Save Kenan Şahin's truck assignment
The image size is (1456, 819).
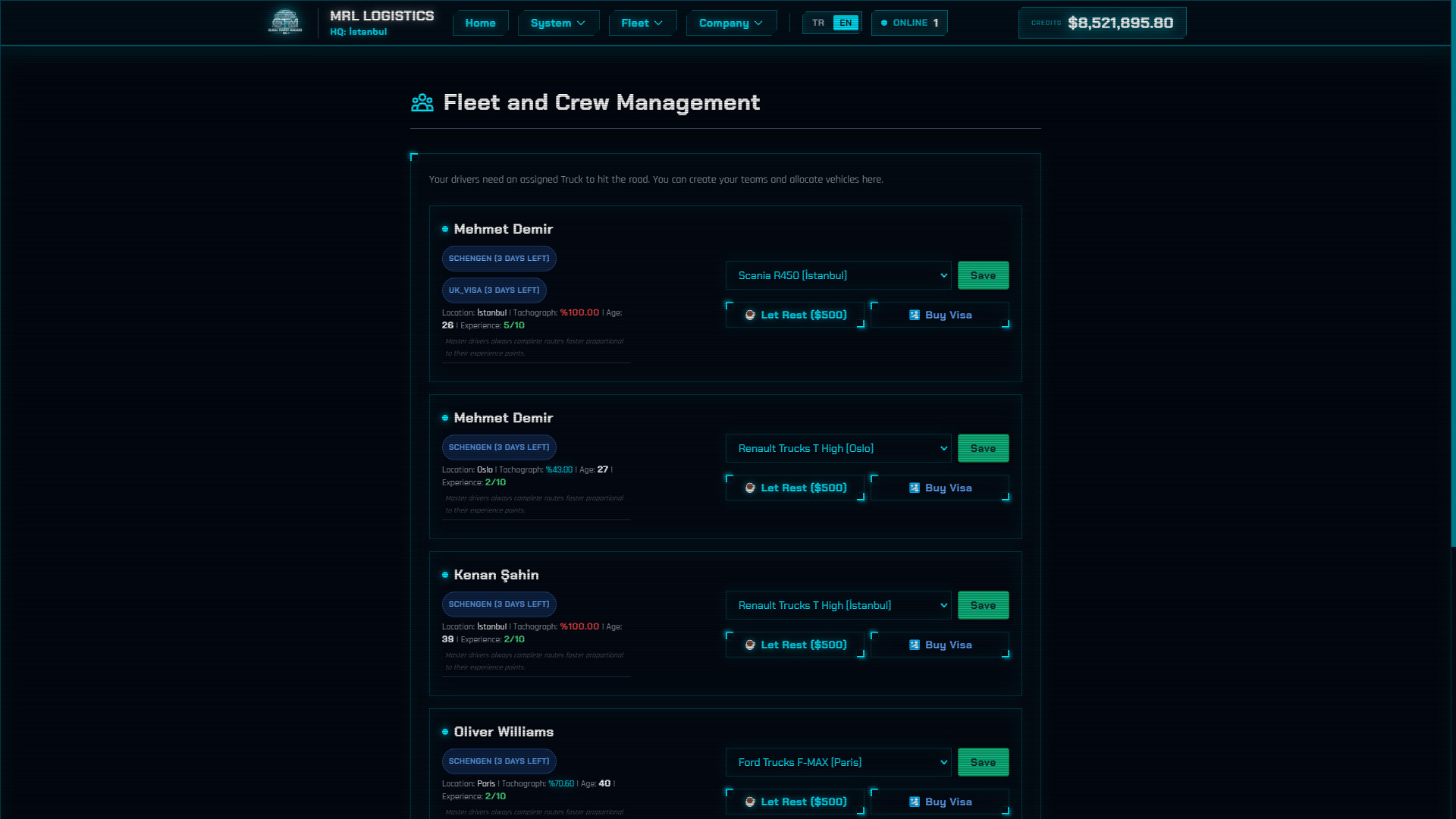[x=983, y=605]
